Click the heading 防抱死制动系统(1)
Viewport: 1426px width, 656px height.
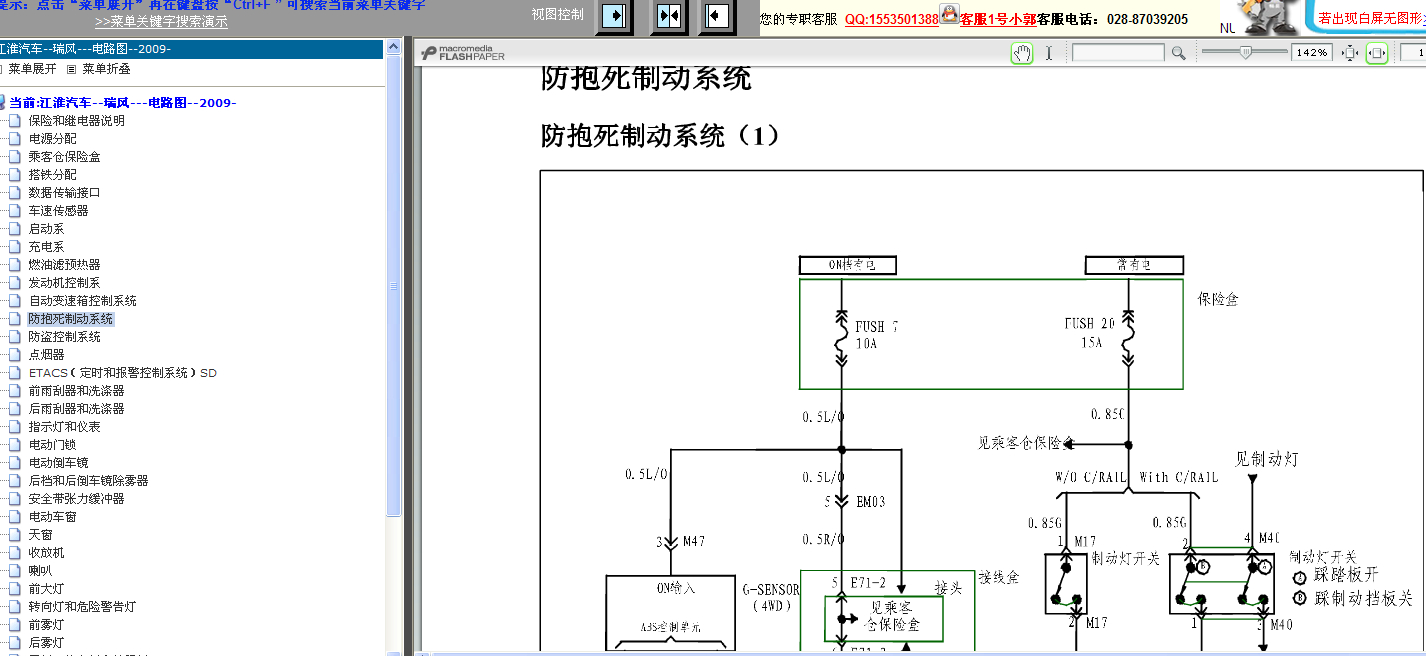tap(660, 136)
